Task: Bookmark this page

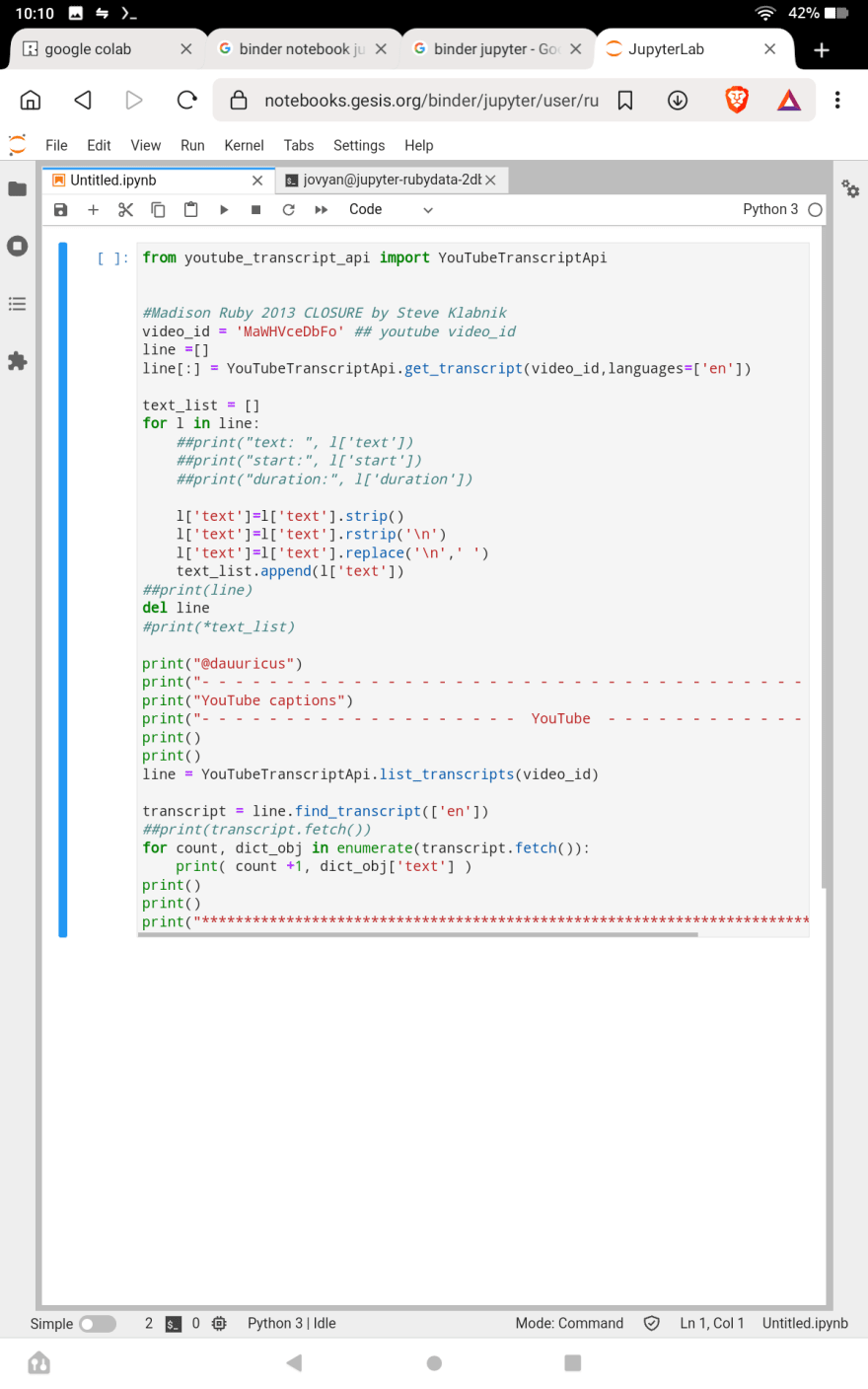Action: pyautogui.click(x=625, y=101)
